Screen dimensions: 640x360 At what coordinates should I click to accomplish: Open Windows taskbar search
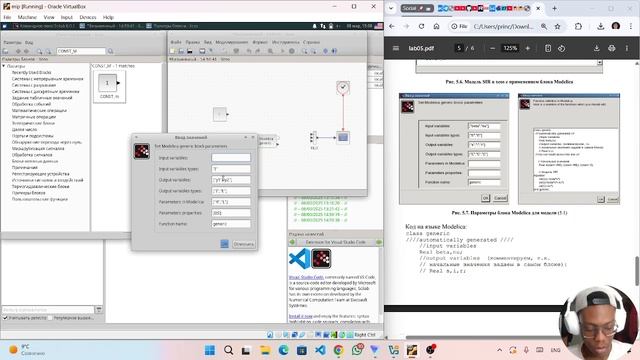[229, 350]
